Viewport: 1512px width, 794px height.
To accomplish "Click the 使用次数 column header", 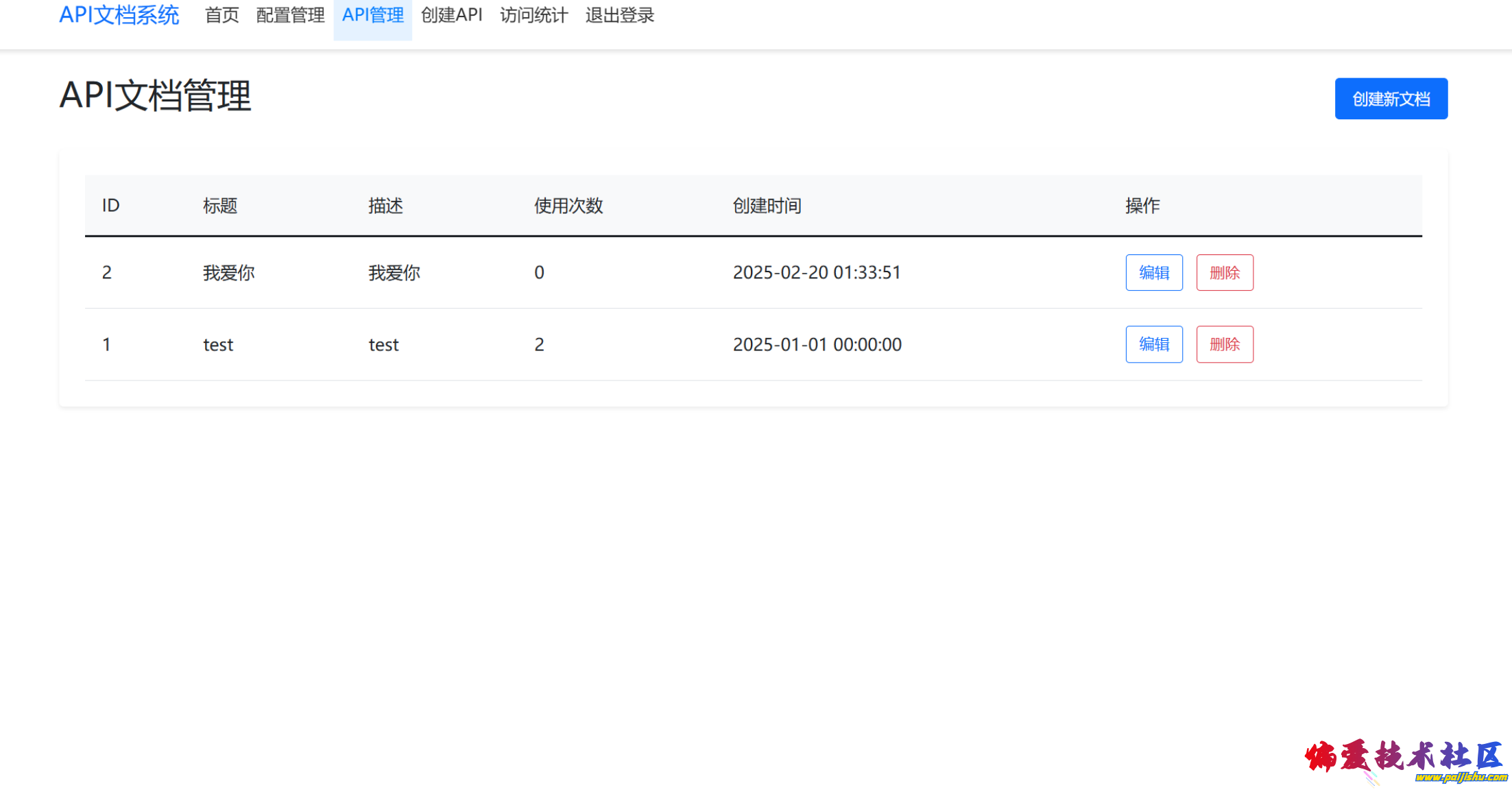I will 568,206.
